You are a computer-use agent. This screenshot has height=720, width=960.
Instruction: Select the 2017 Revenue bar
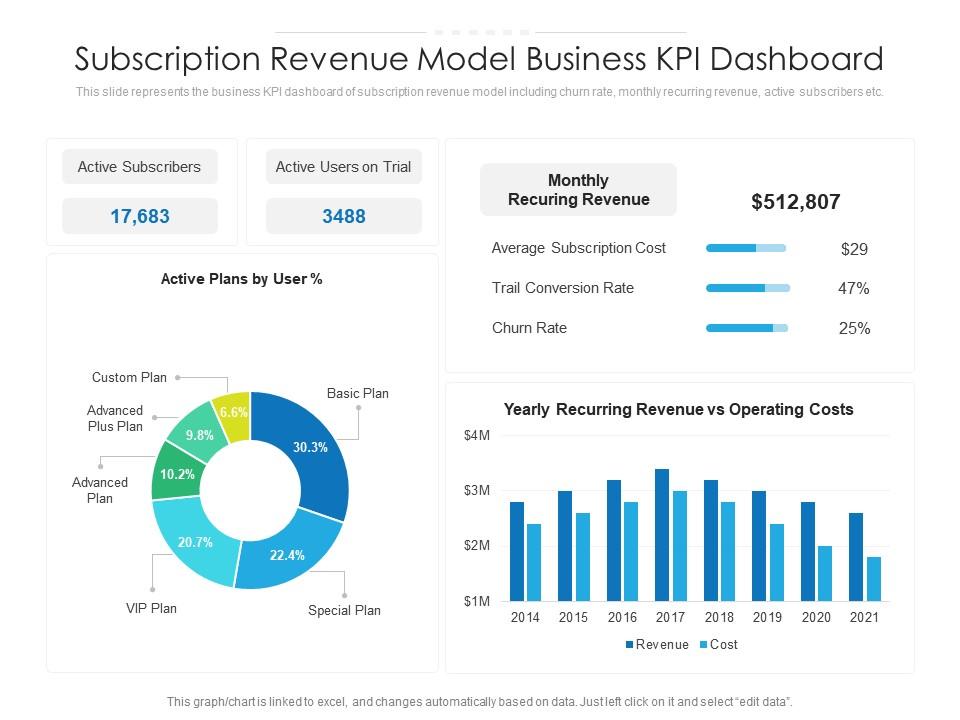[x=662, y=535]
